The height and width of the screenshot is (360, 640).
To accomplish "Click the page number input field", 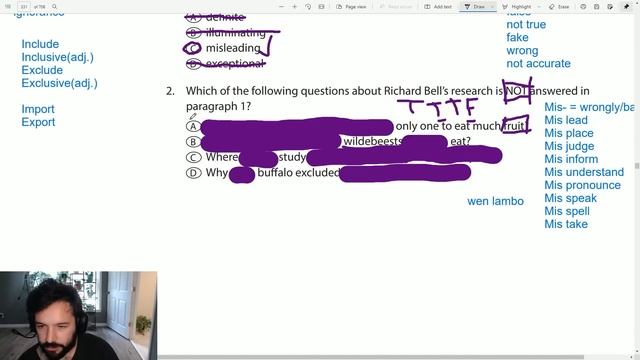I will [24, 7].
